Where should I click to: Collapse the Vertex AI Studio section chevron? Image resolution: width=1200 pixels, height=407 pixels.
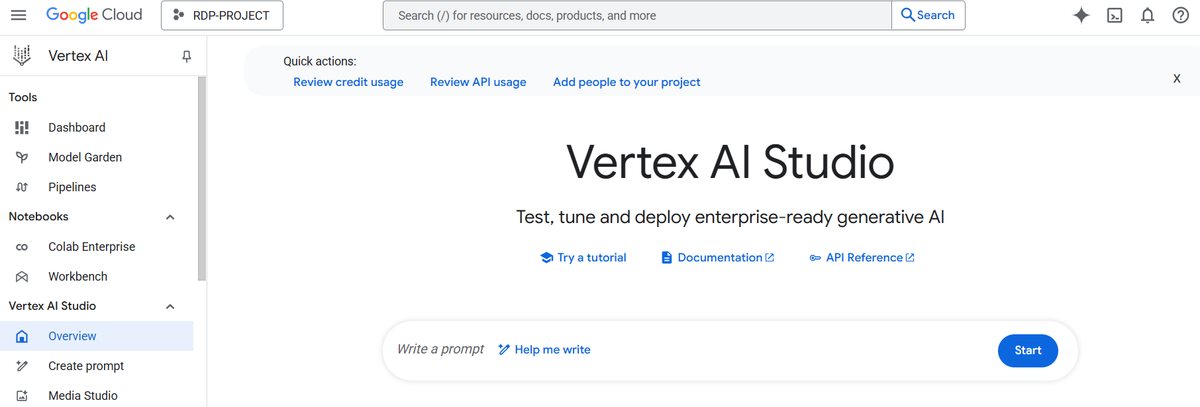(170, 306)
